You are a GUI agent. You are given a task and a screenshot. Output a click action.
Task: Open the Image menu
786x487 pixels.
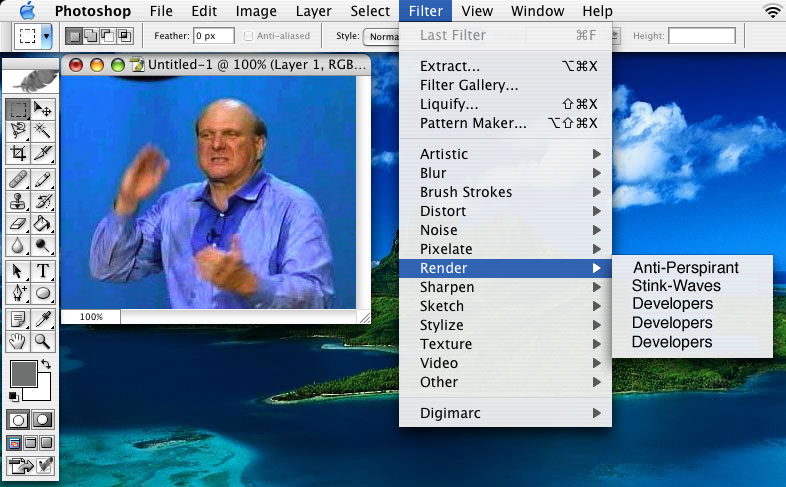(256, 11)
